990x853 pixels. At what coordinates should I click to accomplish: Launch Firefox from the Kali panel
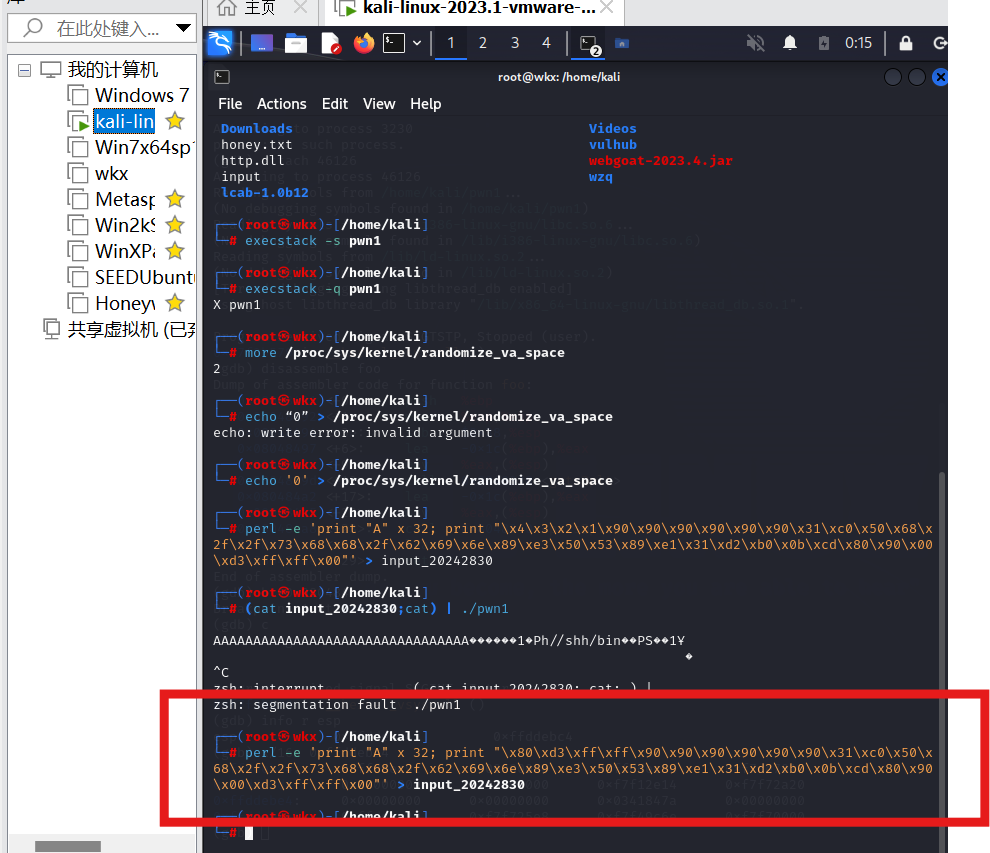pyautogui.click(x=364, y=43)
